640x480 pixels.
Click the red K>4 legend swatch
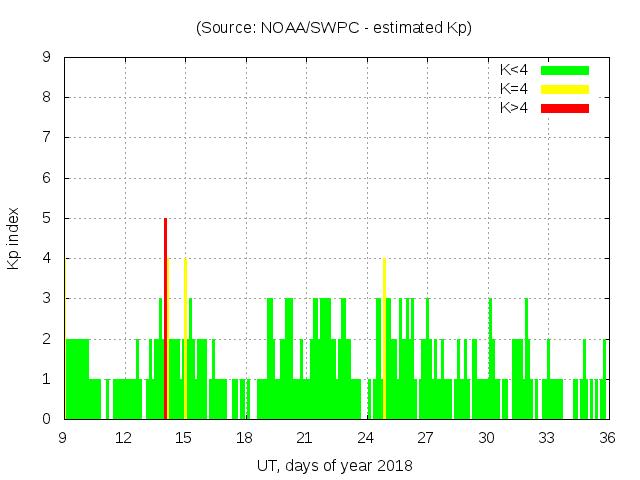pos(565,108)
